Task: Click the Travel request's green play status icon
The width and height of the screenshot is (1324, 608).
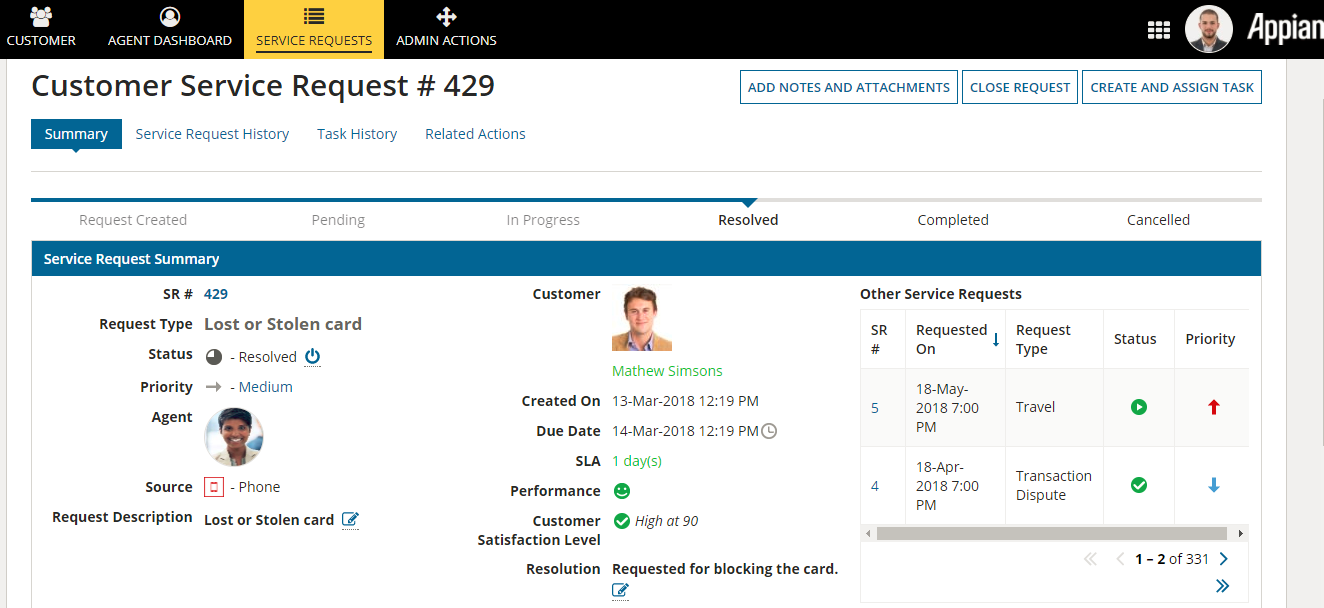Action: (x=1139, y=407)
